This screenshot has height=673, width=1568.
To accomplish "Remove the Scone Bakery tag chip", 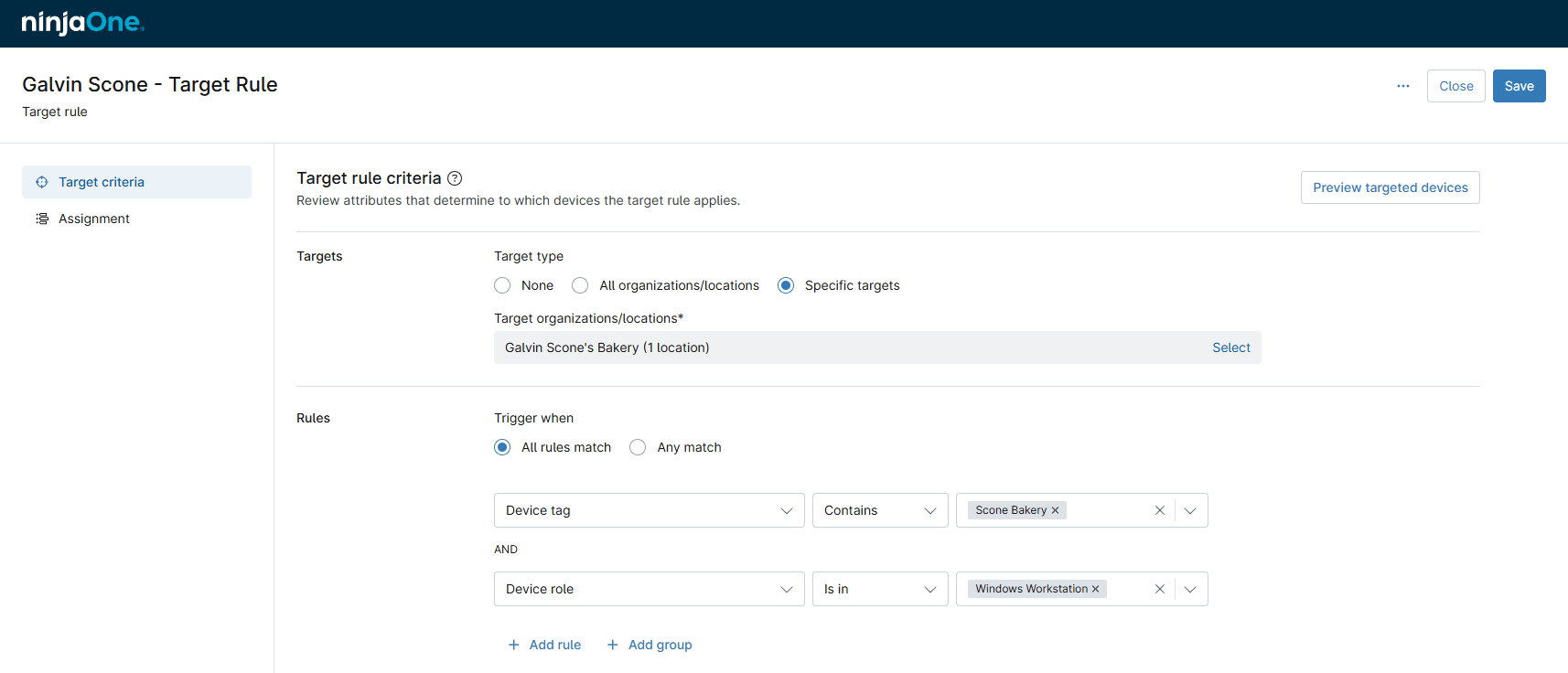I will pyautogui.click(x=1055, y=510).
